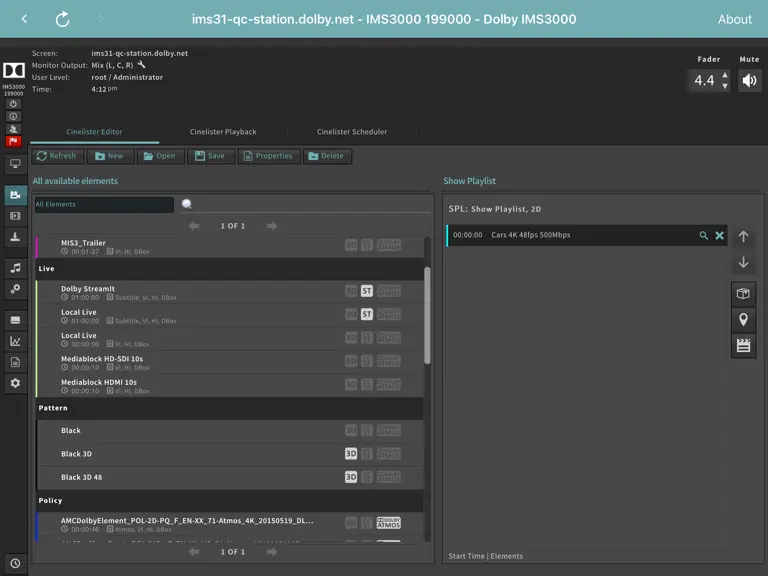The width and height of the screenshot is (768, 576).
Task: Open the chart statistics sidebar icon
Action: (x=15, y=341)
